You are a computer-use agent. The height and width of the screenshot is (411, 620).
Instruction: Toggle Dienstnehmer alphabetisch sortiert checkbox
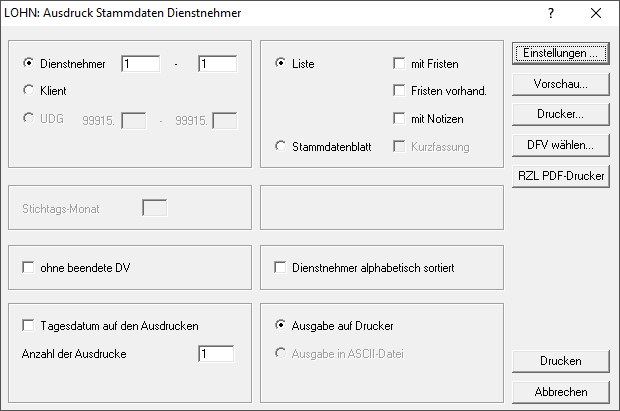click(281, 268)
